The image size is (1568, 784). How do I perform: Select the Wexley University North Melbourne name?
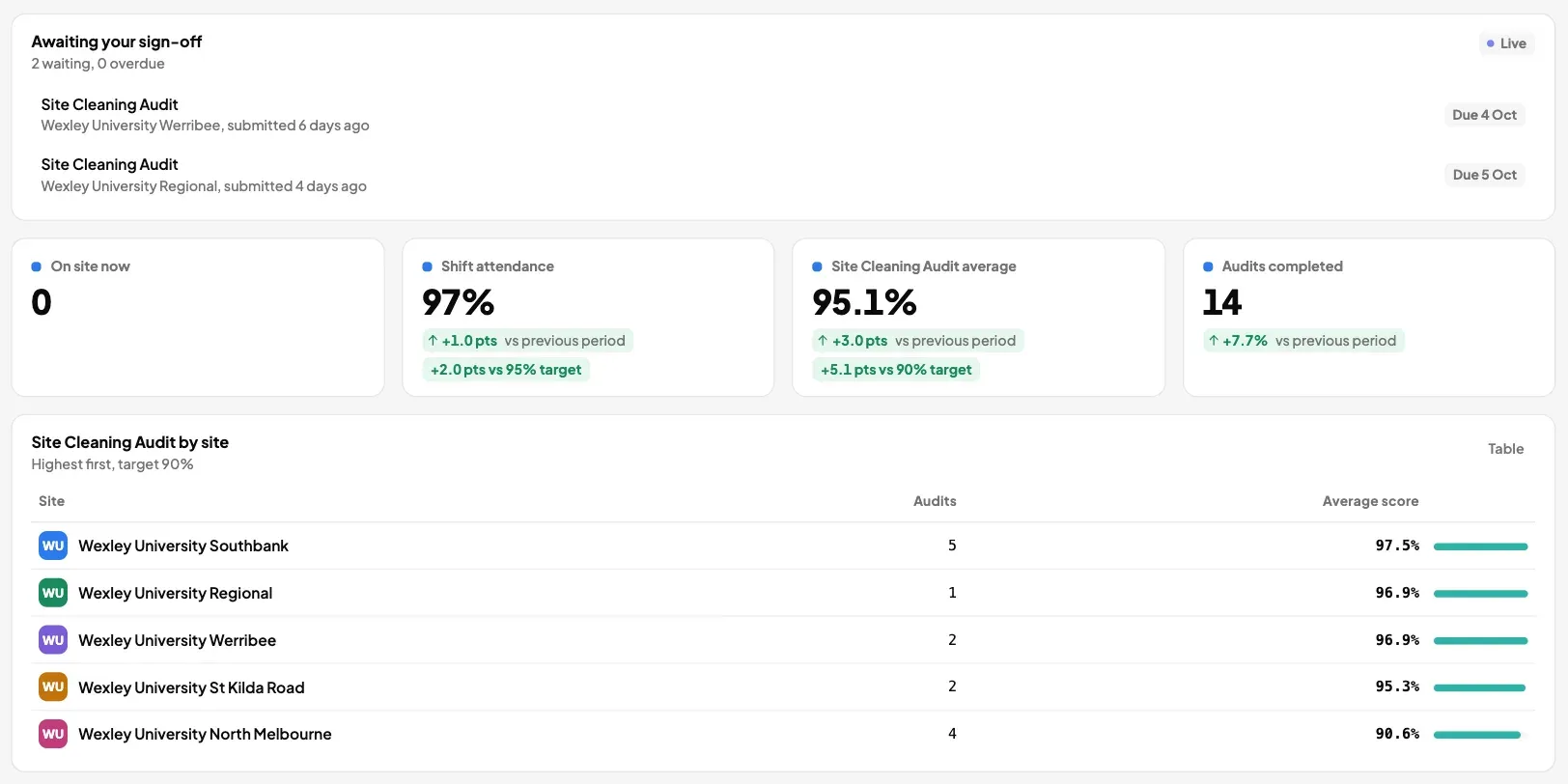click(205, 734)
